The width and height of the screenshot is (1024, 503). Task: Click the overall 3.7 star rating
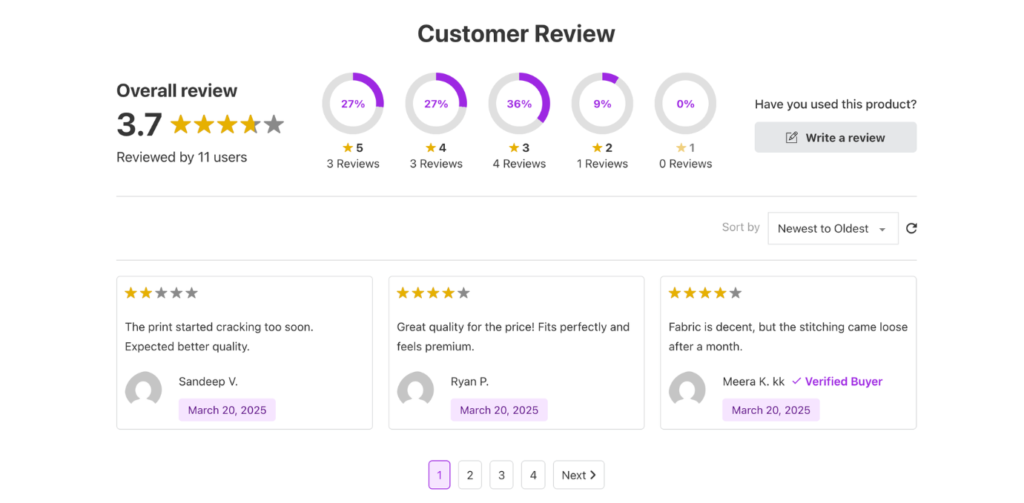tap(227, 125)
